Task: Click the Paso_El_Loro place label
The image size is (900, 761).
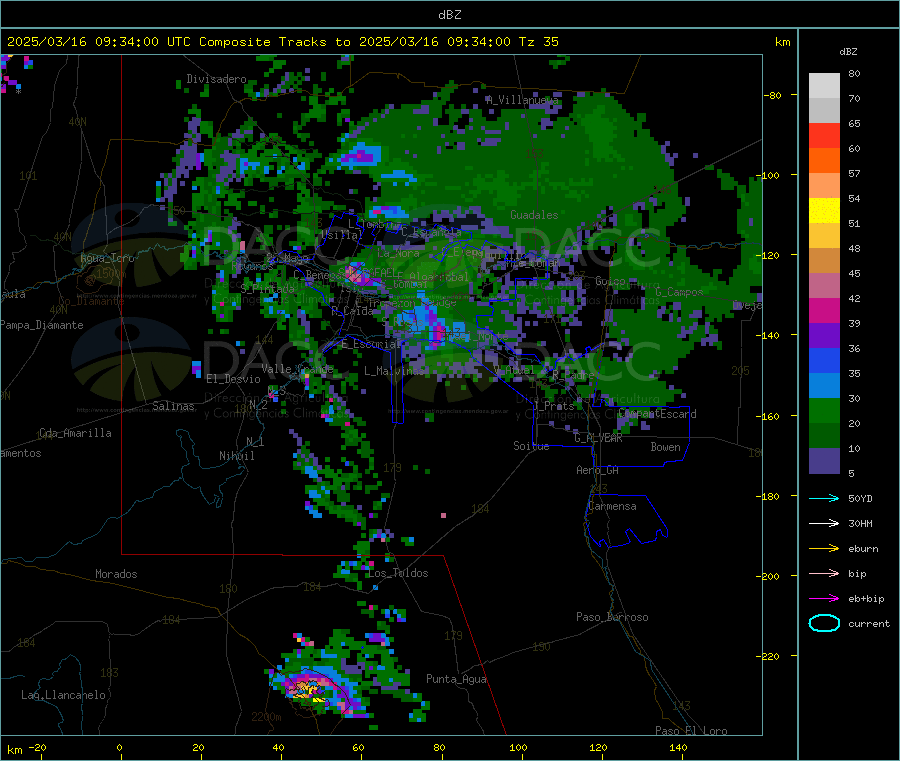Action: [691, 731]
